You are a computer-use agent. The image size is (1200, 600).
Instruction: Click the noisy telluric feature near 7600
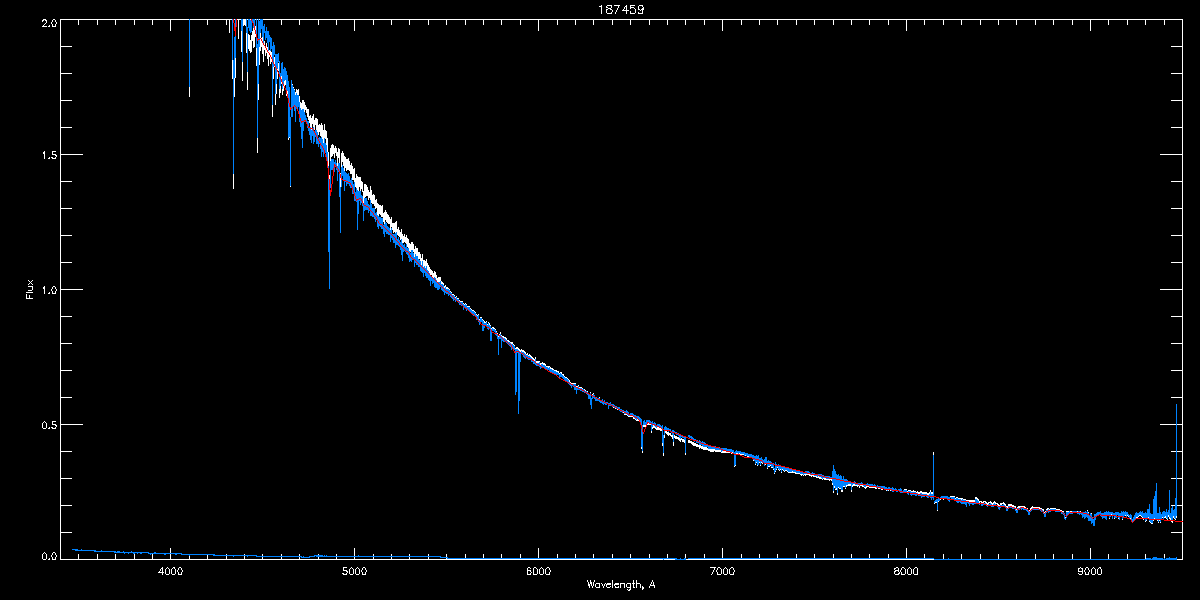pyautogui.click(x=836, y=480)
